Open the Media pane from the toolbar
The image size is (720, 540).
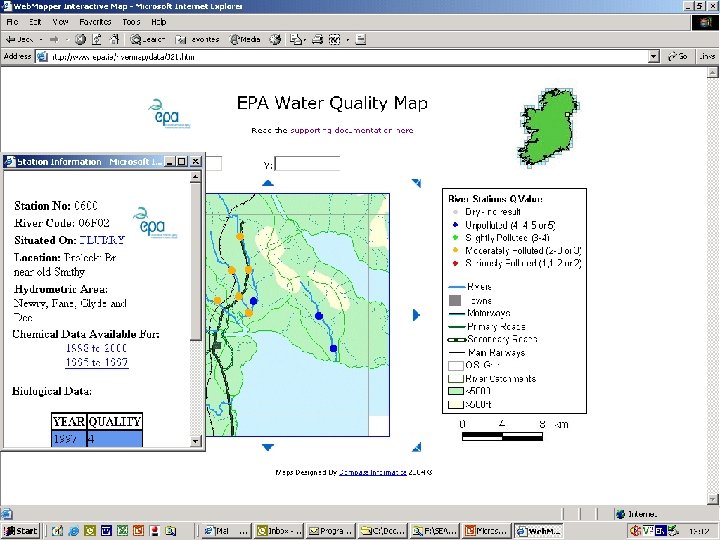click(245, 40)
